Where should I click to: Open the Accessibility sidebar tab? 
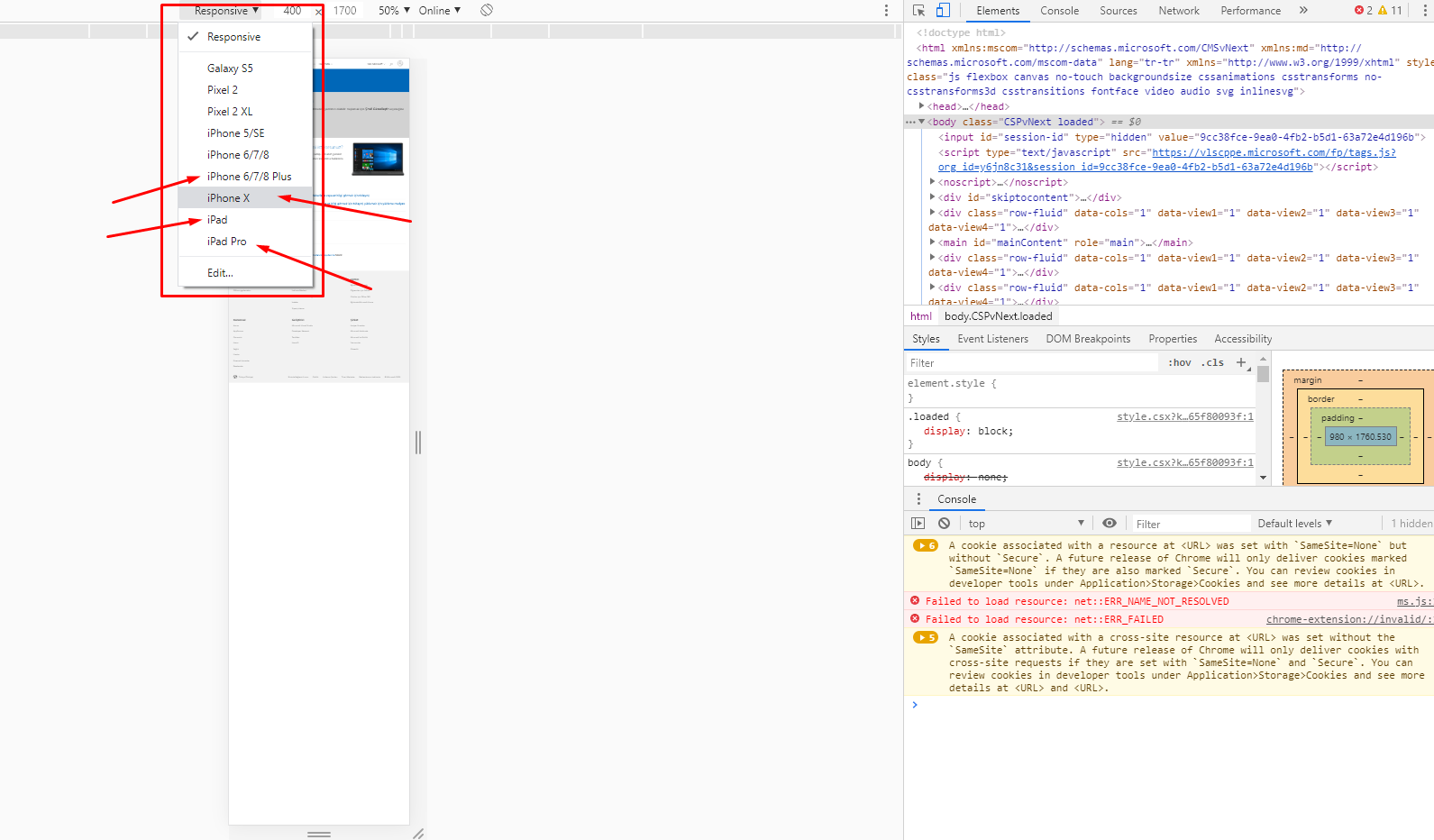(x=1243, y=339)
